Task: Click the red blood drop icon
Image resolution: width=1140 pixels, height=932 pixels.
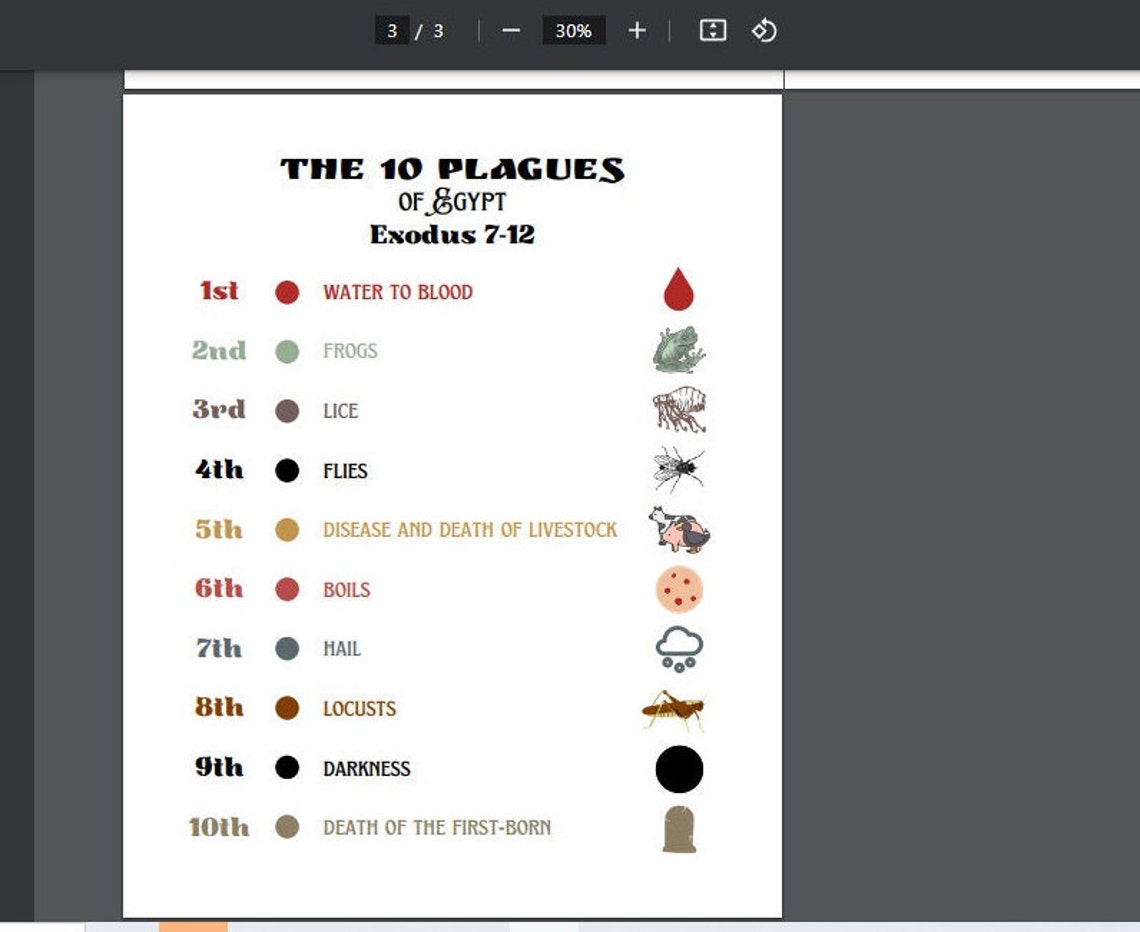Action: (x=677, y=288)
